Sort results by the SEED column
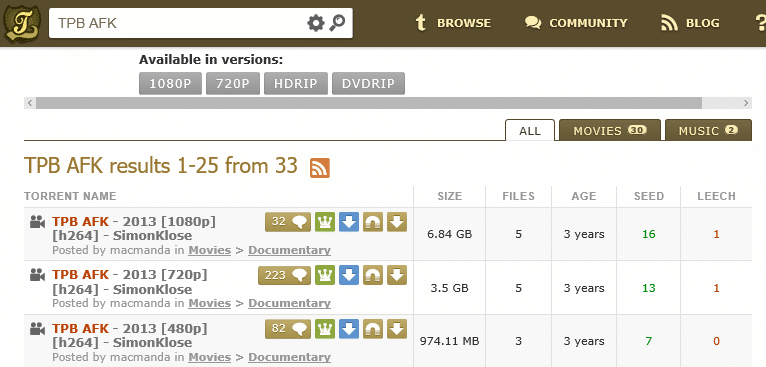The width and height of the screenshot is (766, 367). point(649,196)
